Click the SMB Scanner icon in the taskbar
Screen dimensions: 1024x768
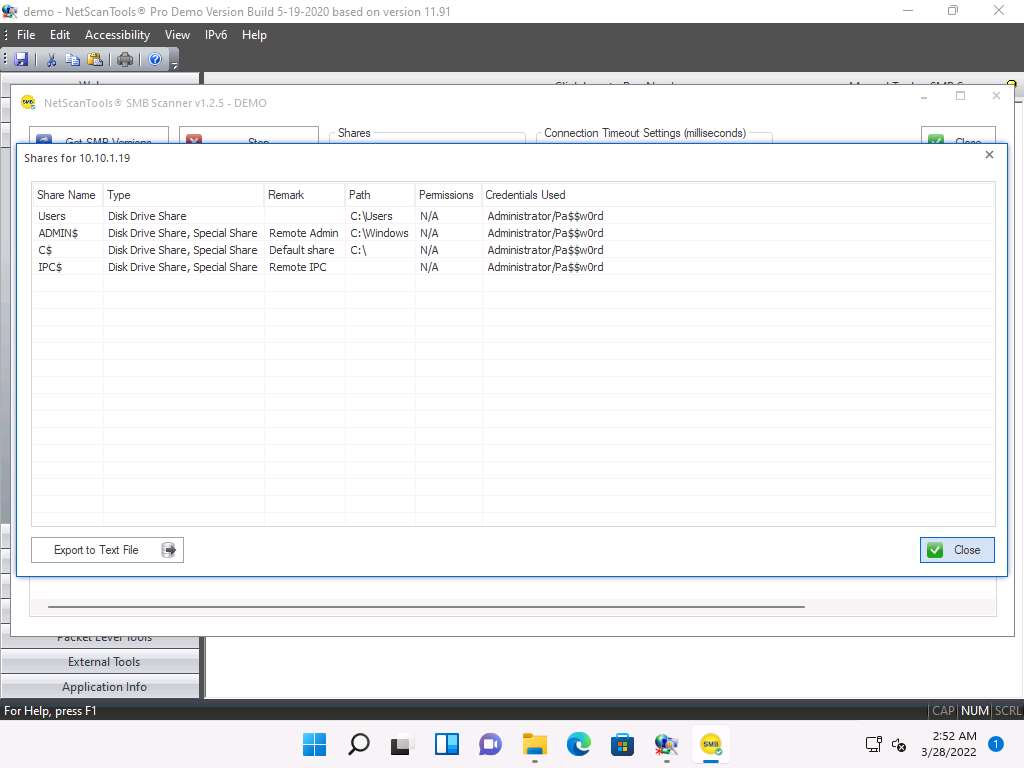pyautogui.click(x=710, y=744)
